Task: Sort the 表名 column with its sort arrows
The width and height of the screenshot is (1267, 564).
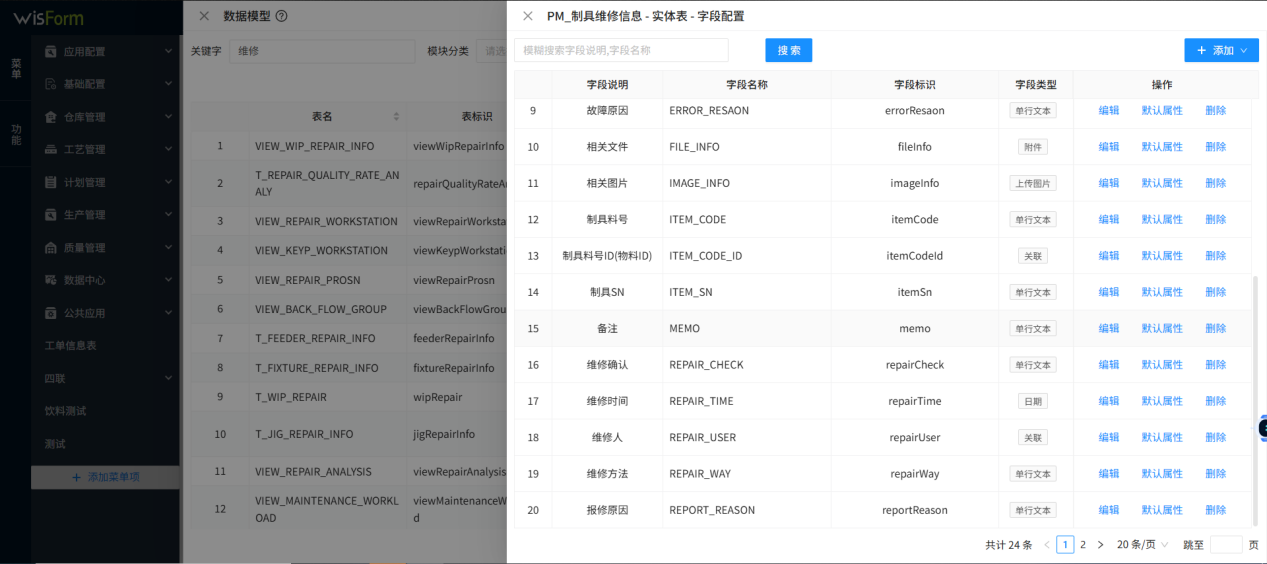Action: [396, 117]
